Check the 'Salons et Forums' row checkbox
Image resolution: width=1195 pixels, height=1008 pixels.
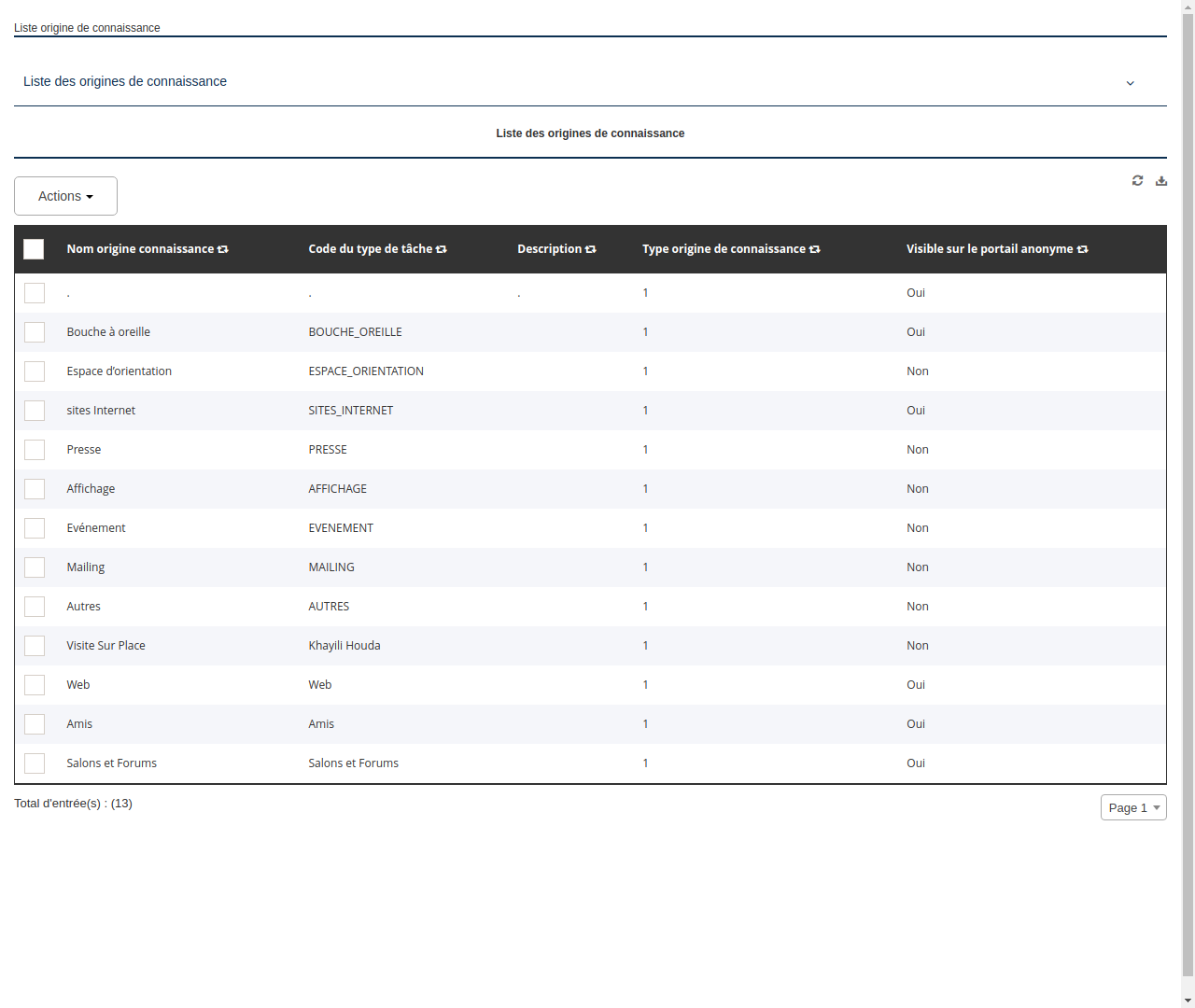coord(35,763)
